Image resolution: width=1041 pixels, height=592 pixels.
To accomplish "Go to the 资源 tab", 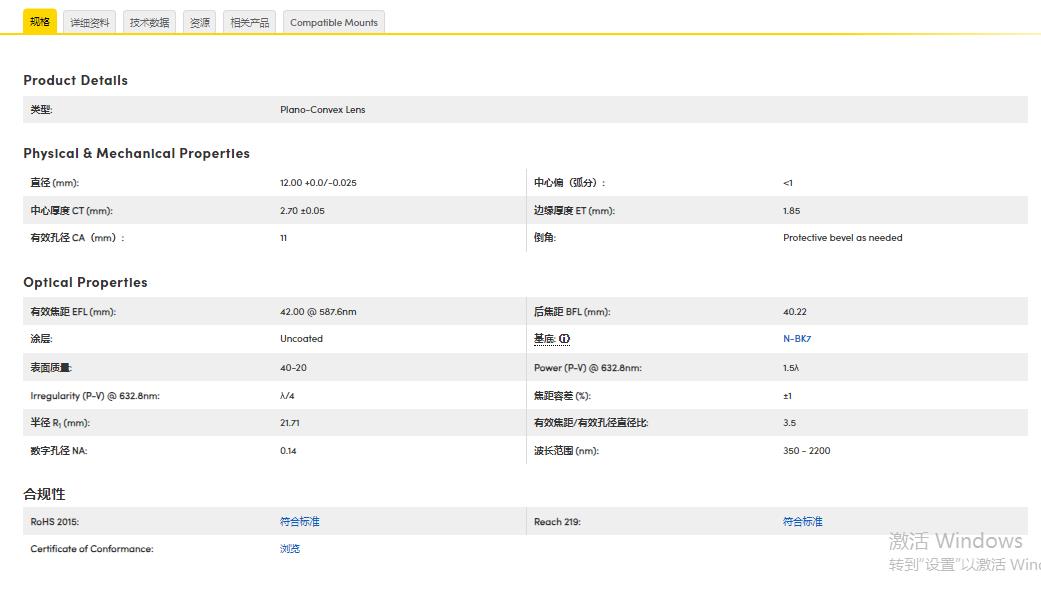I will coord(200,22).
